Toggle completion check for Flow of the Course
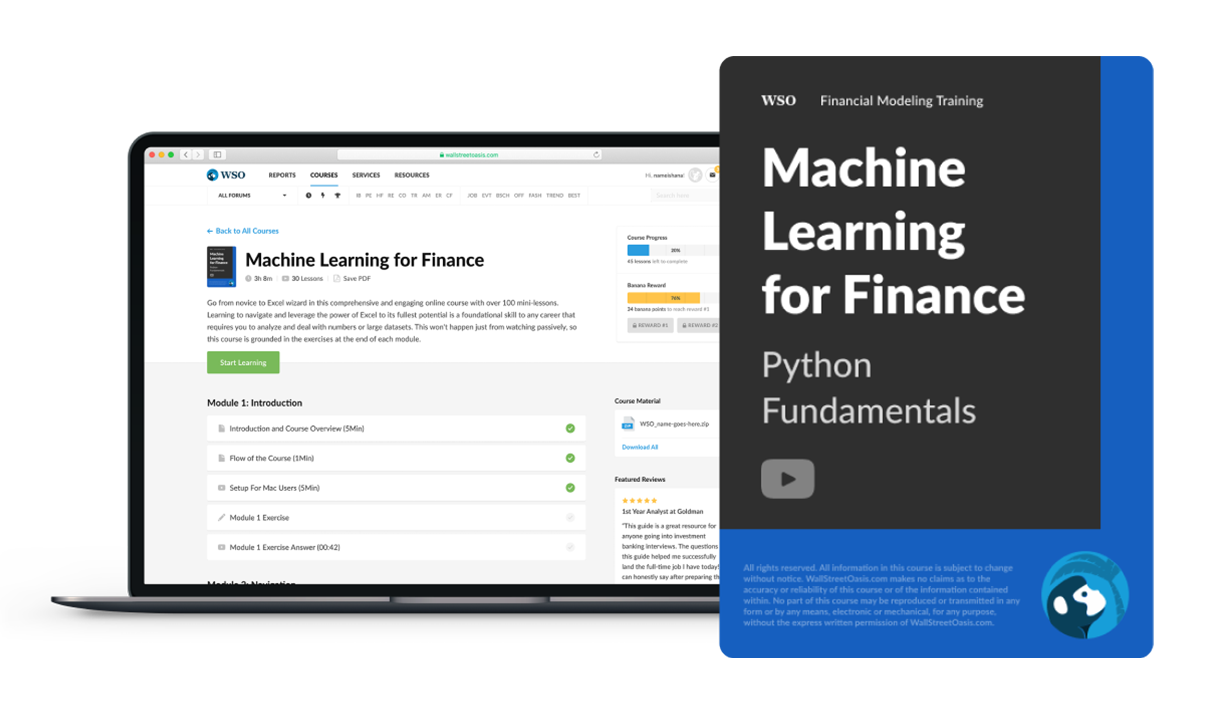Image resolution: width=1205 pixels, height=720 pixels. [570, 458]
